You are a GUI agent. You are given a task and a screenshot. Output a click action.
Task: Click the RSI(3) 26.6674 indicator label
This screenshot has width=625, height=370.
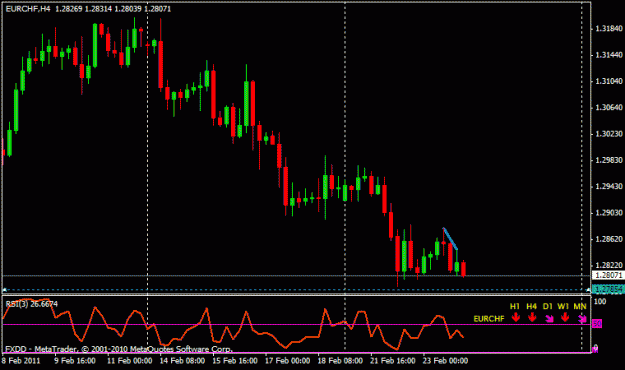[31, 304]
